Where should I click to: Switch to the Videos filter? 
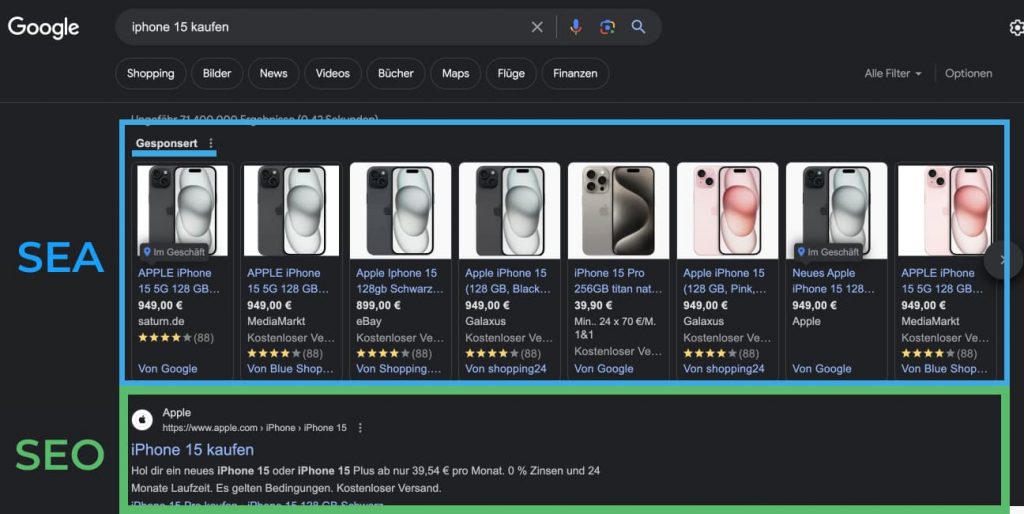(332, 73)
